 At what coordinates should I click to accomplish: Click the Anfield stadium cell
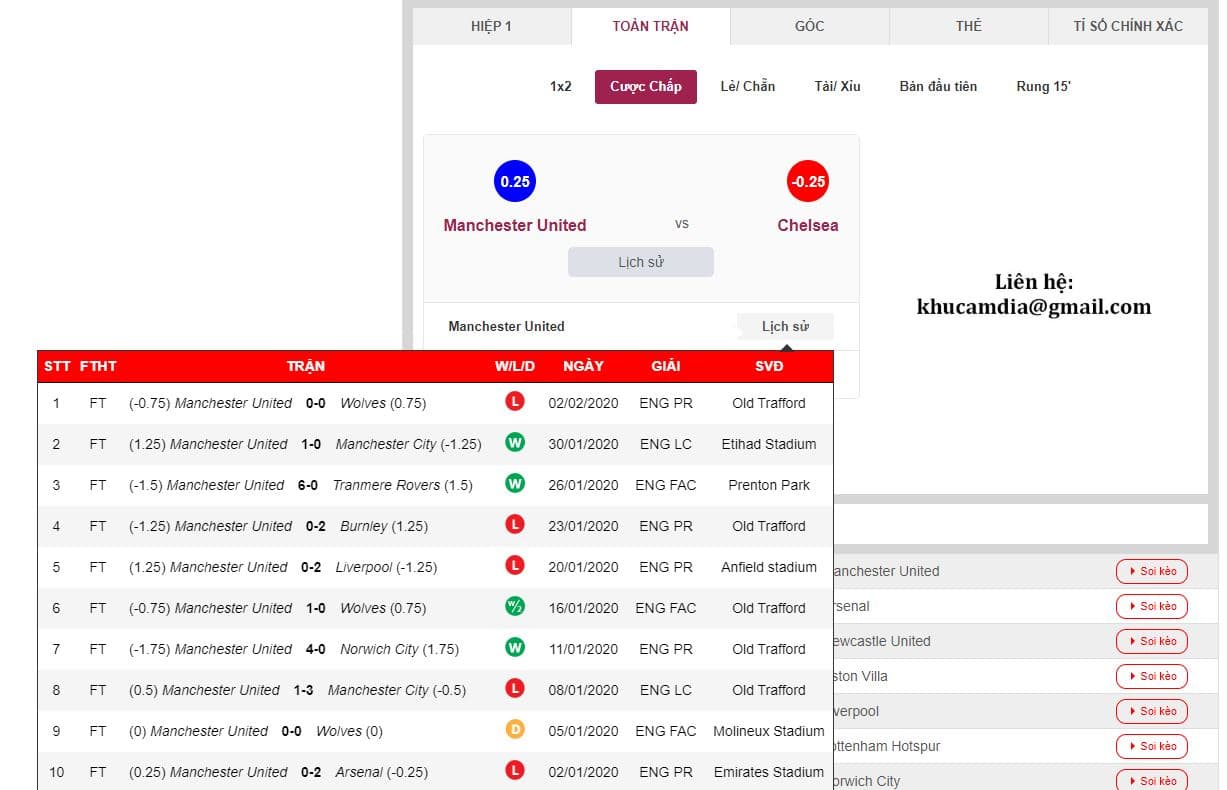click(x=769, y=567)
